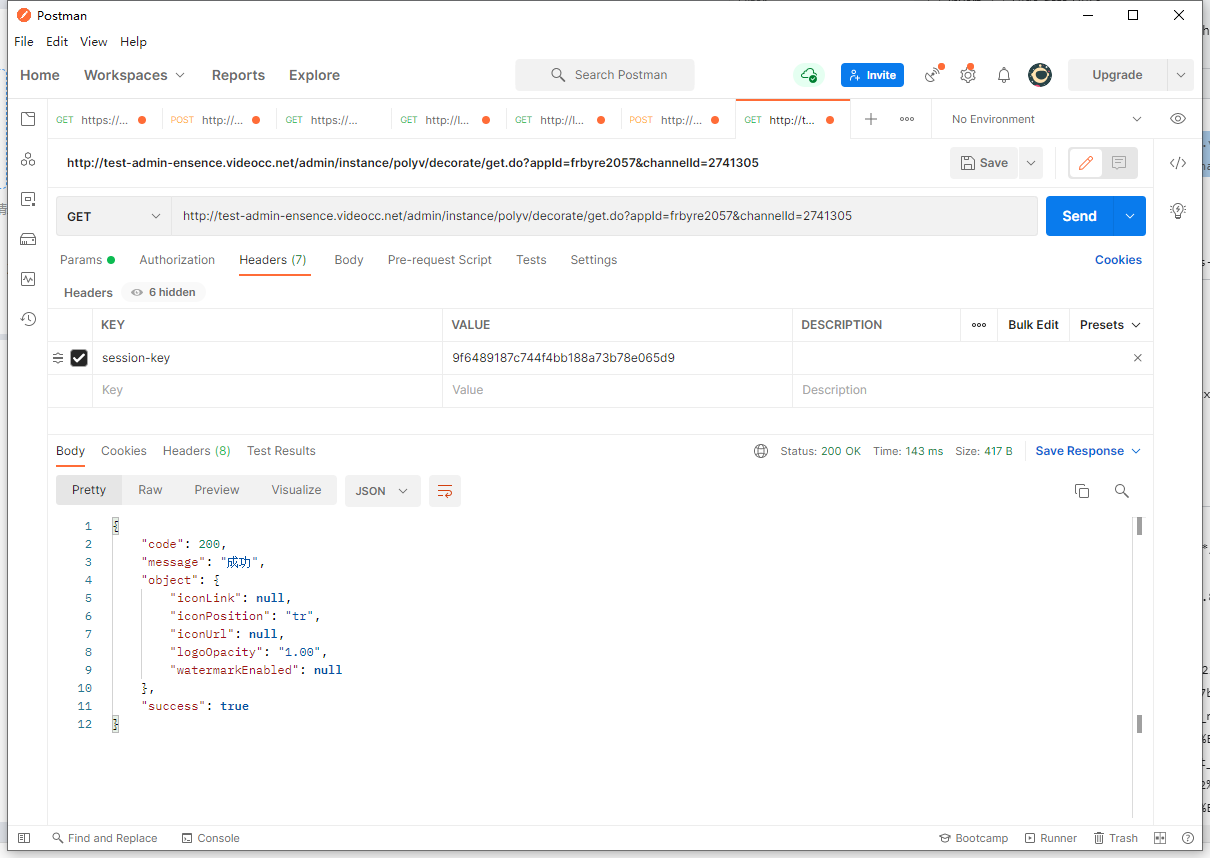The image size is (1210, 858).
Task: Open the Mock Servers sidebar panel
Action: tap(28, 239)
